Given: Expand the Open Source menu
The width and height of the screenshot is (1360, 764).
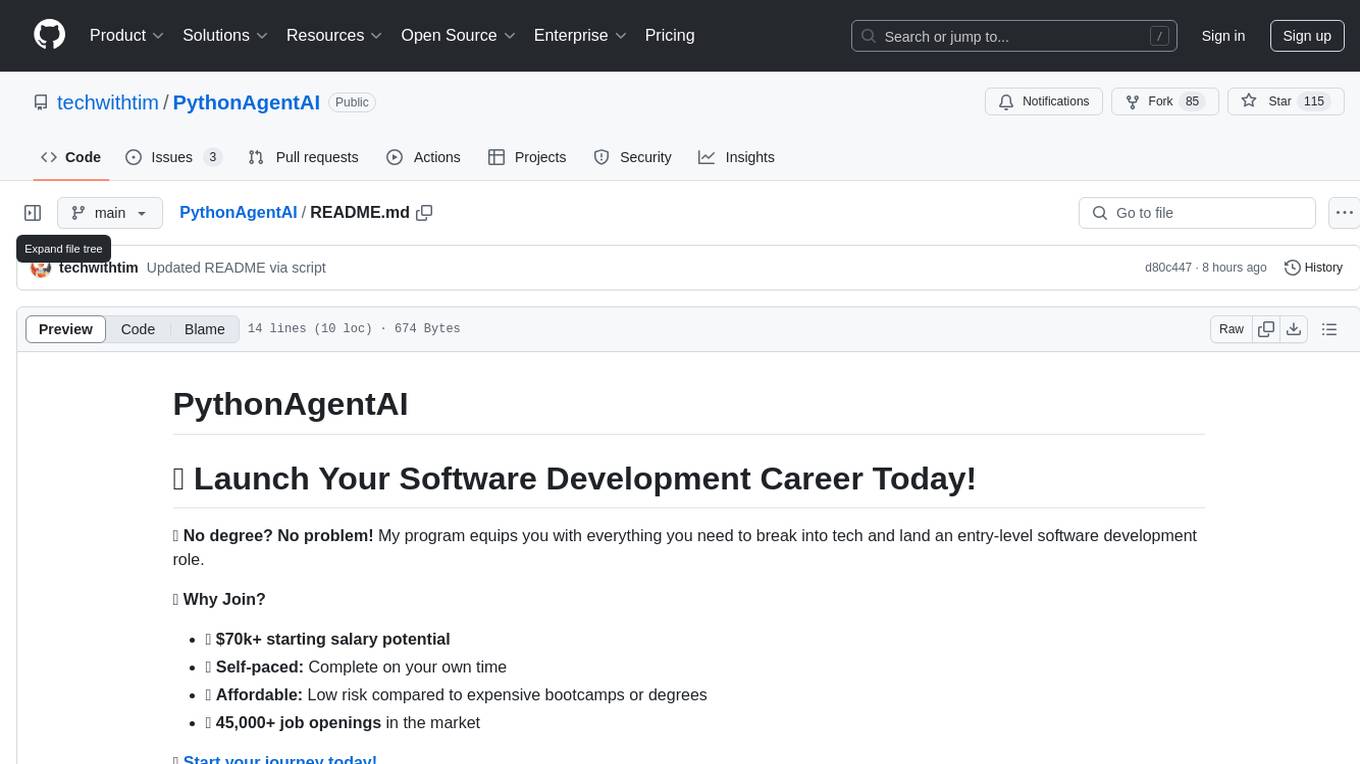Looking at the screenshot, I should point(458,35).
